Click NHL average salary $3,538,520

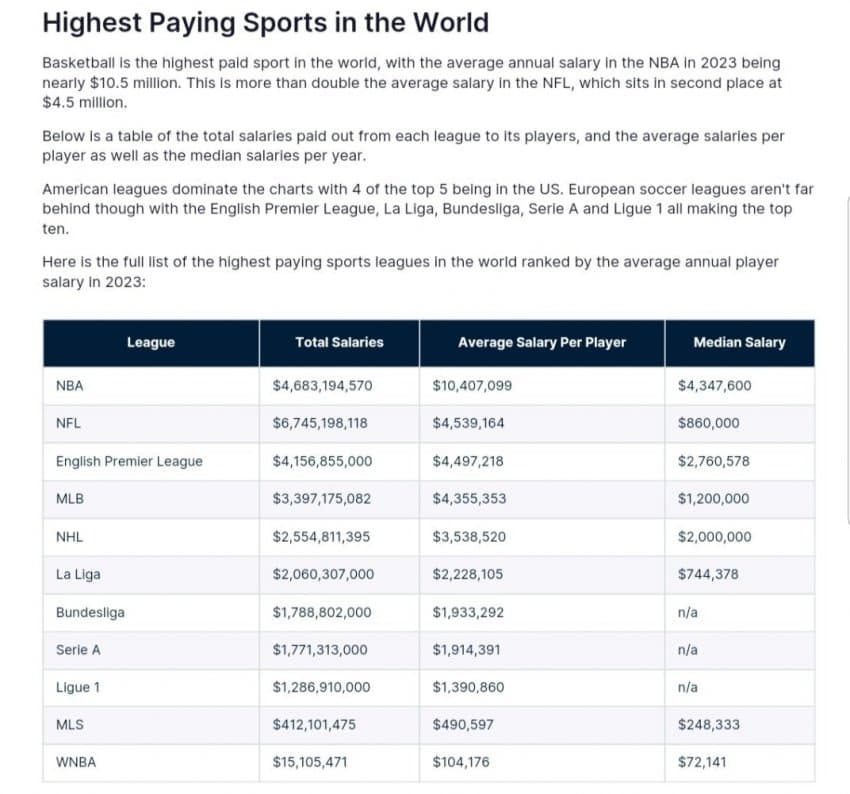[469, 537]
